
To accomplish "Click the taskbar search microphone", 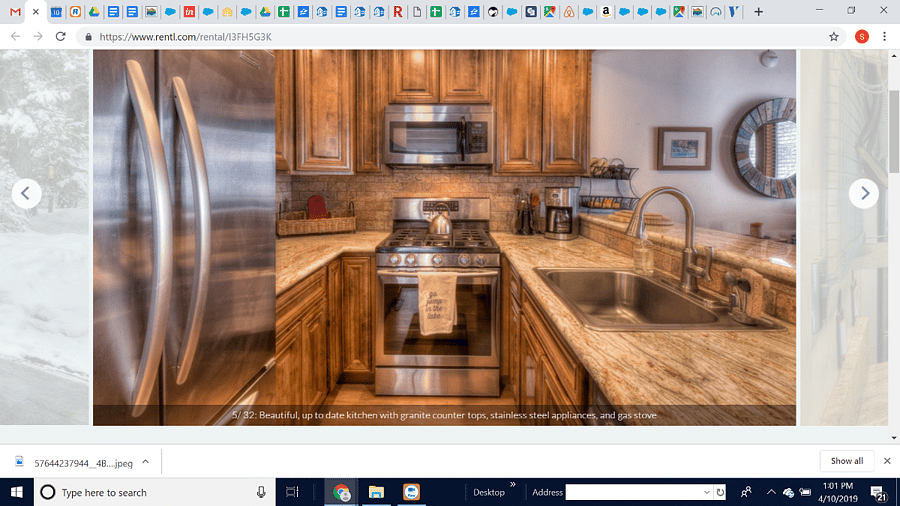I will pos(261,492).
